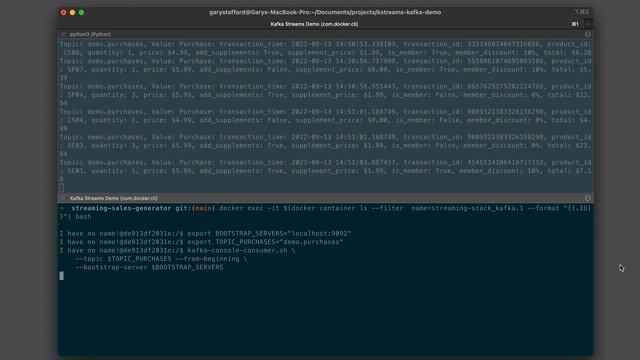Viewport: 640px width, 360px height.
Task: Click the log line with time 14:50:58.951443
Action: coord(325,95)
